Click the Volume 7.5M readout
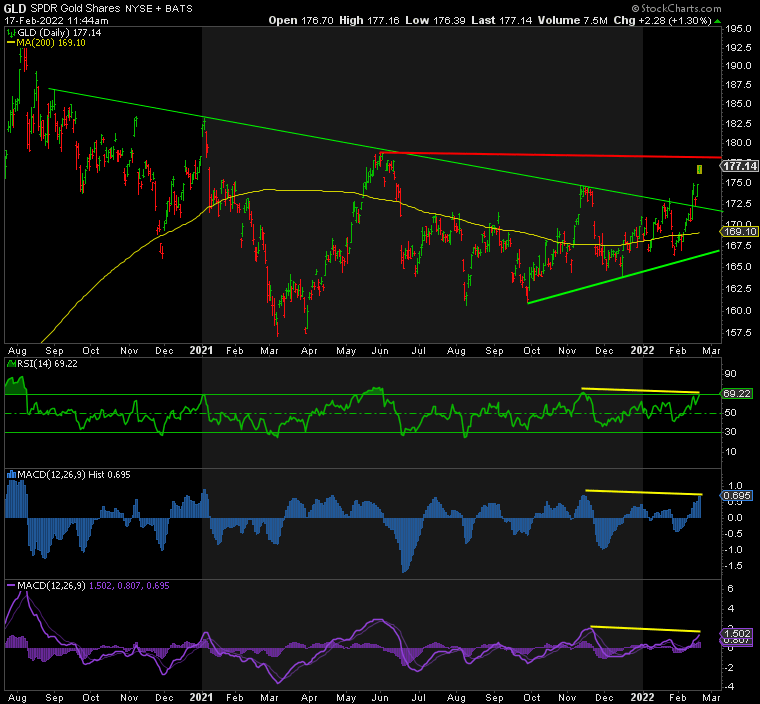The image size is (760, 704). click(572, 20)
